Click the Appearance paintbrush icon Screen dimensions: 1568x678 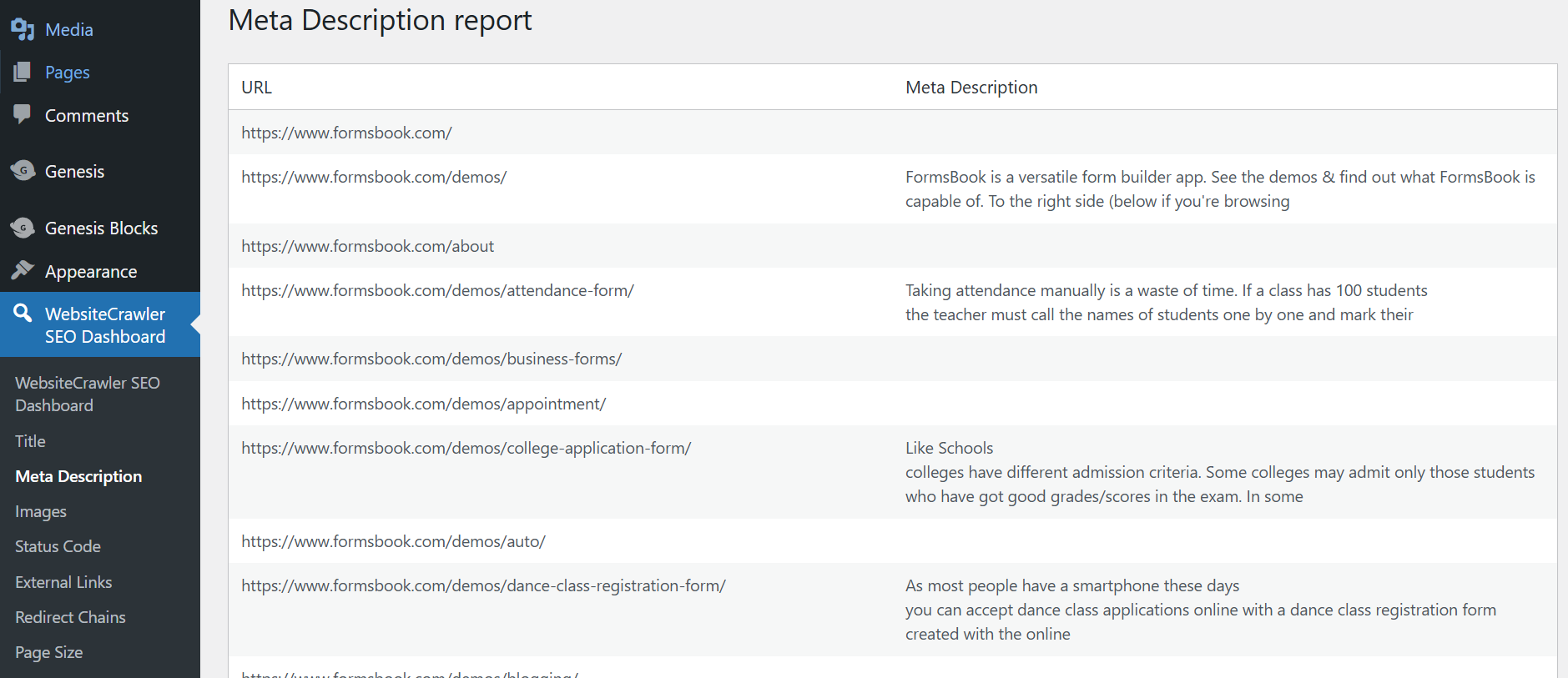coord(23,270)
